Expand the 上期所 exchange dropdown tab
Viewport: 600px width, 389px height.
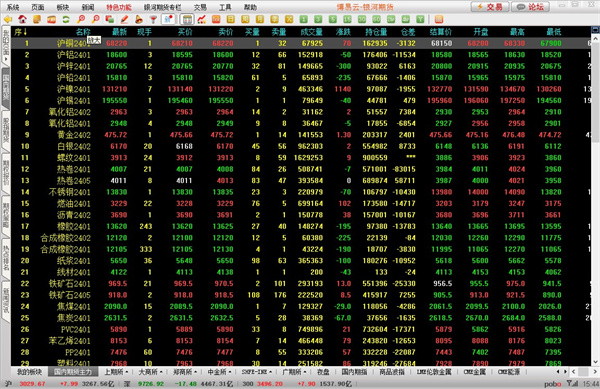pyautogui.click(x=116, y=372)
